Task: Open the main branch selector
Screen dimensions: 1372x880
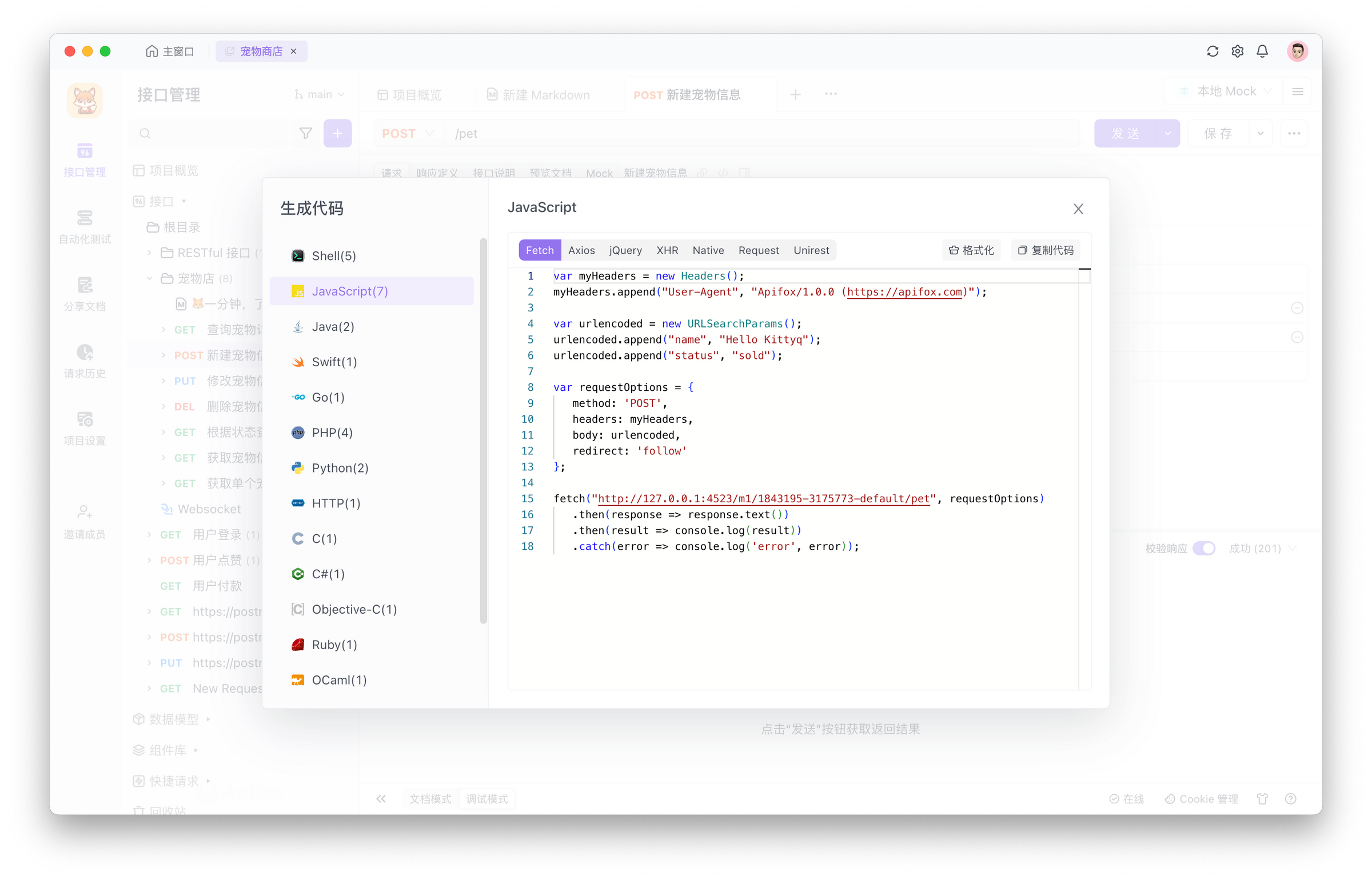Action: (x=318, y=94)
